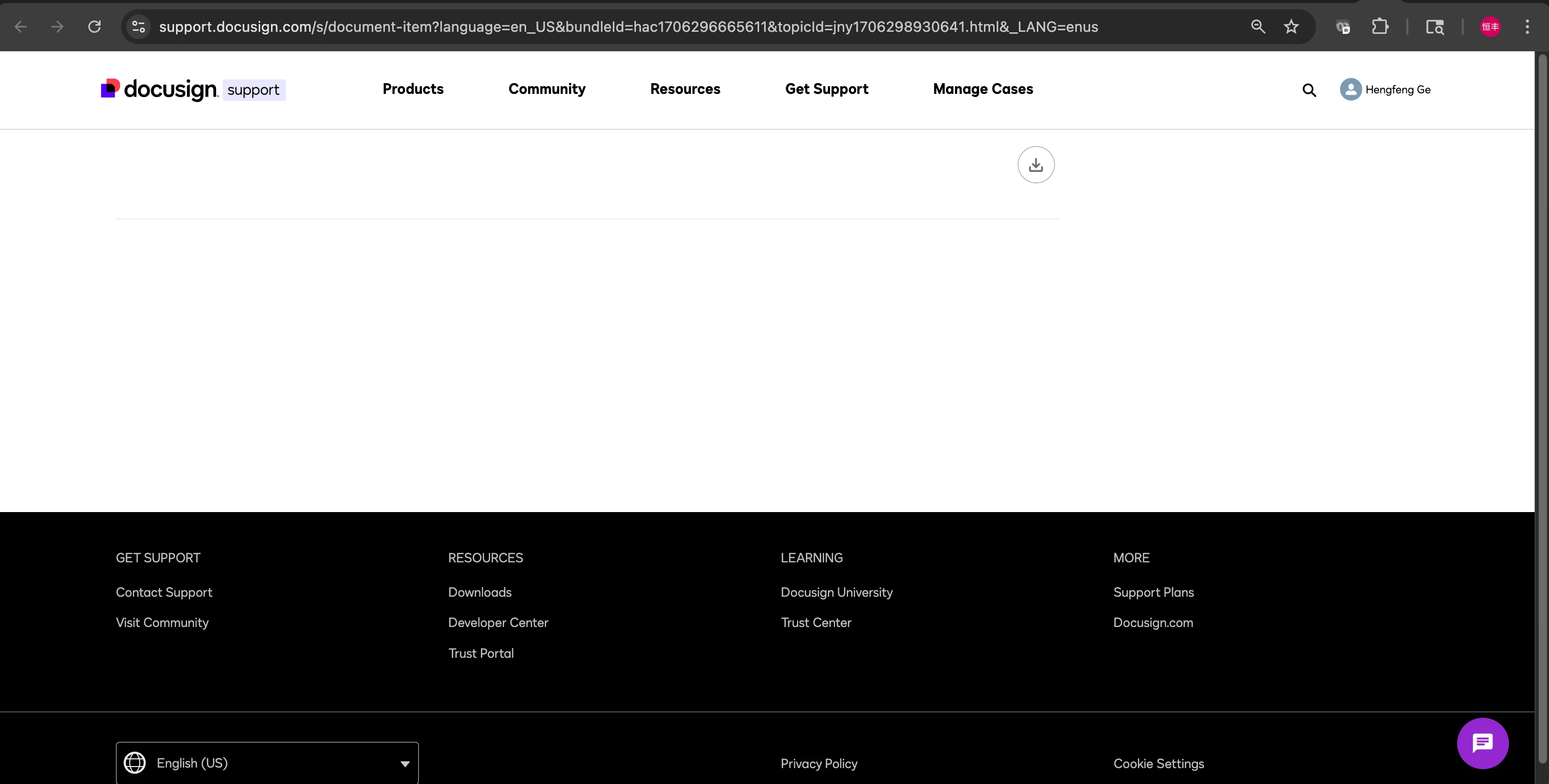Open the Resources navigation menu
This screenshot has height=784, width=1549.
coord(685,89)
